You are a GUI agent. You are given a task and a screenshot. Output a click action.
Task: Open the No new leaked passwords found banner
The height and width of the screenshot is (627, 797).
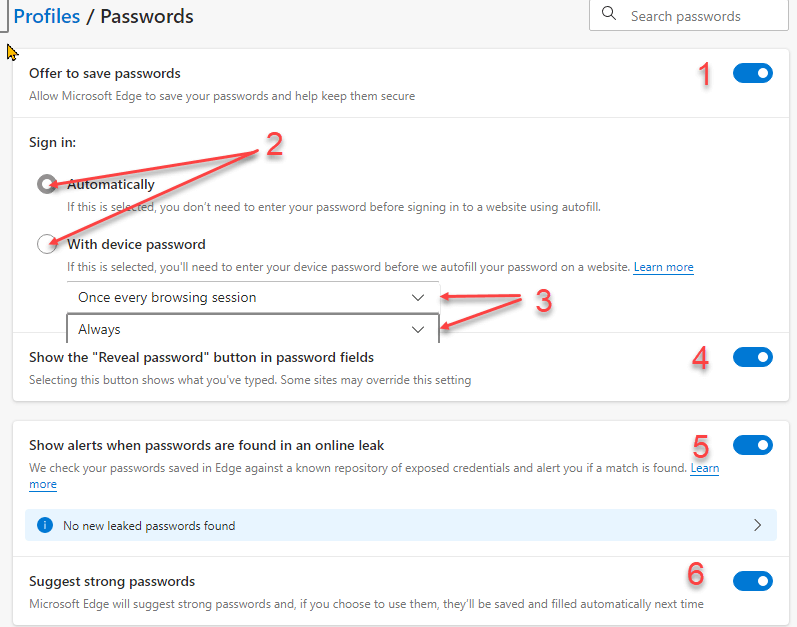coord(401,525)
